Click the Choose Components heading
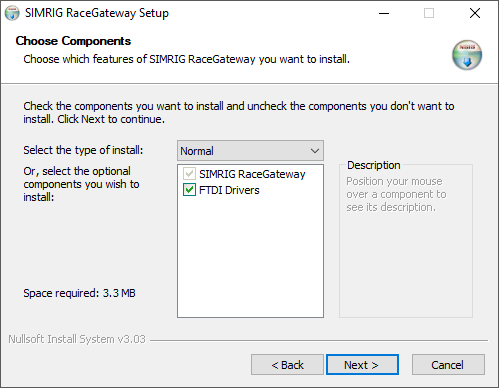The height and width of the screenshot is (388, 499). click(73, 41)
